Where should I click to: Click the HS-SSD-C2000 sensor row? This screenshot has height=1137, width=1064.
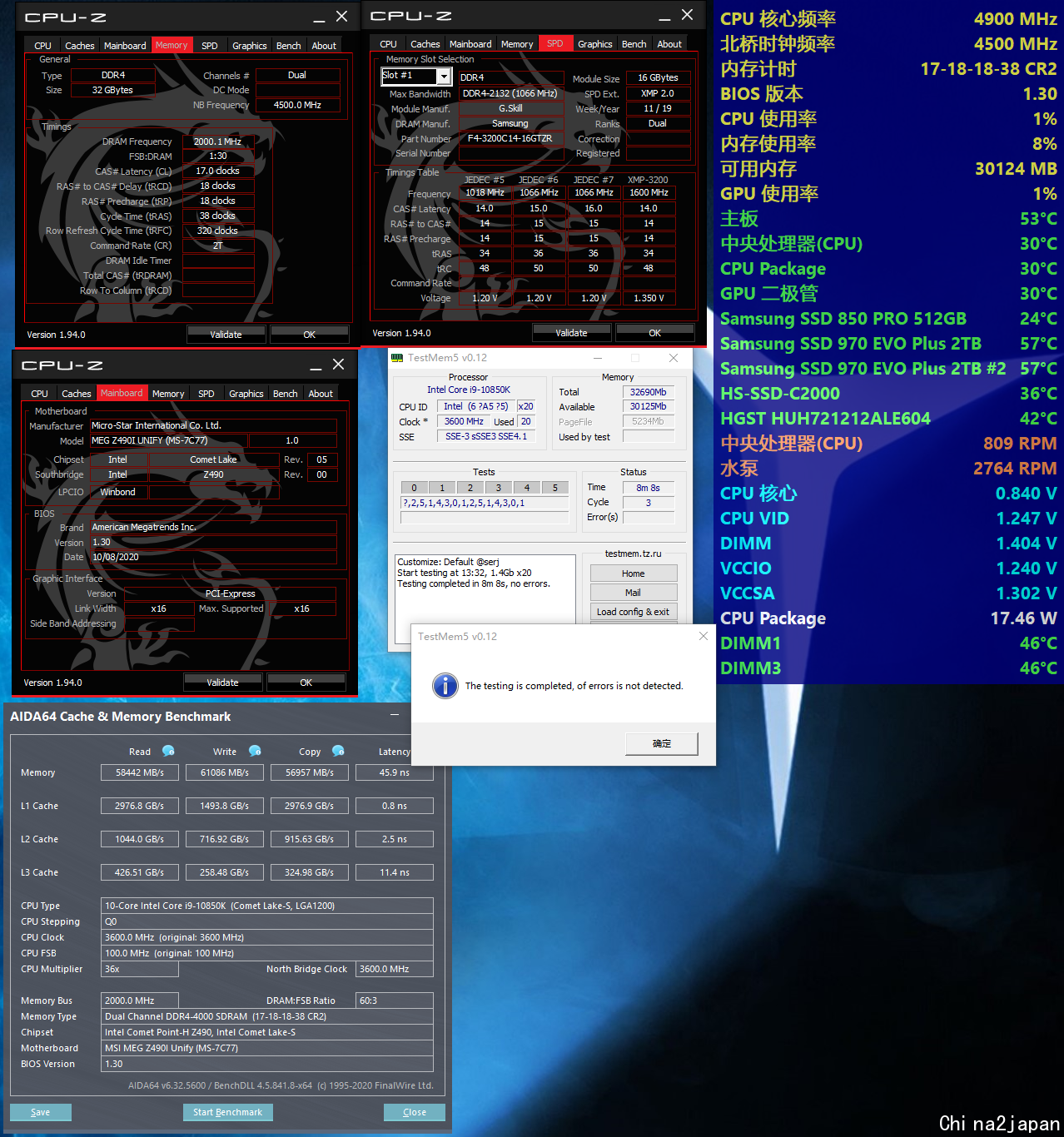pos(888,394)
